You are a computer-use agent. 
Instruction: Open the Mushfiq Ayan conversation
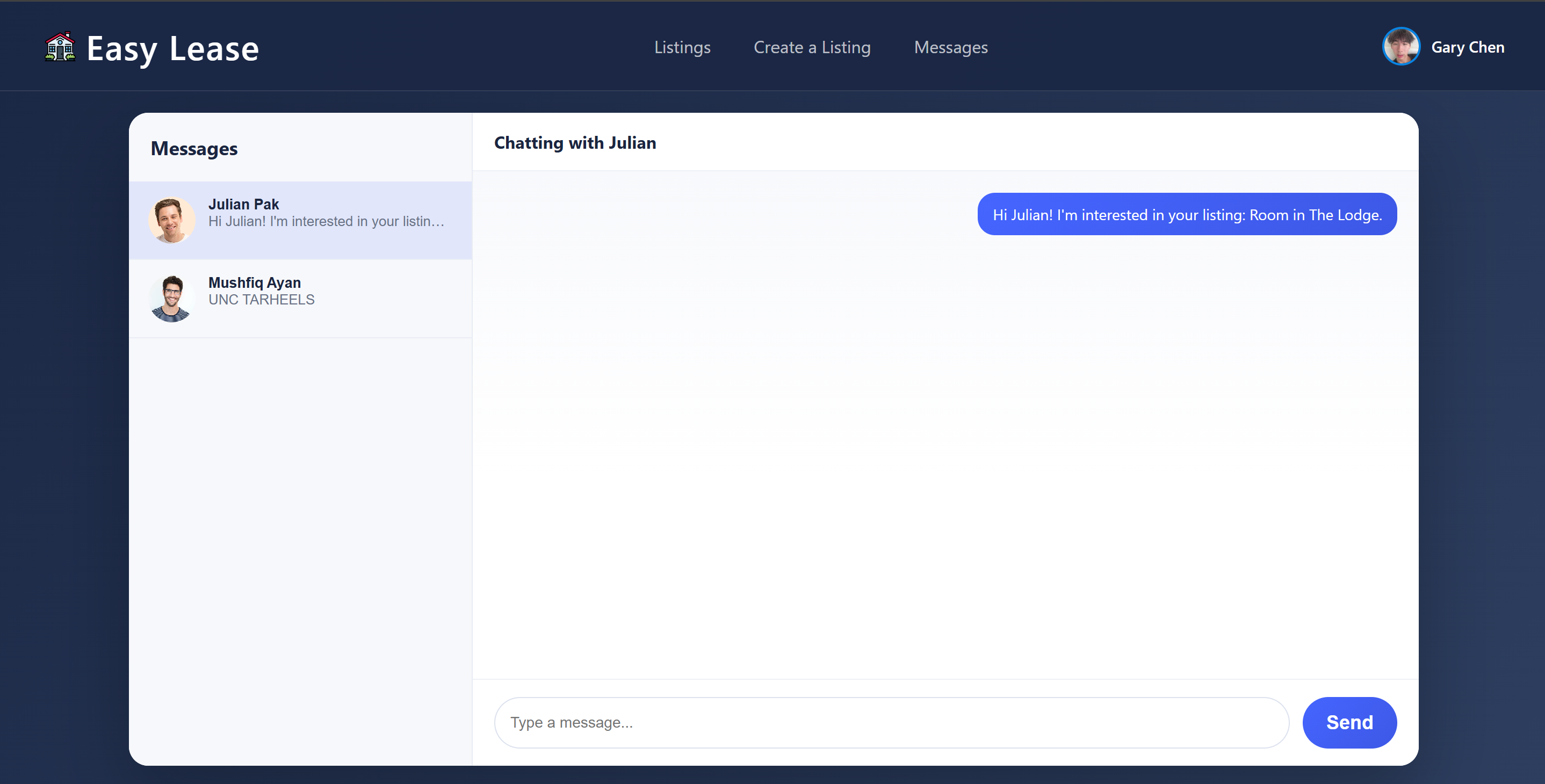click(300, 299)
